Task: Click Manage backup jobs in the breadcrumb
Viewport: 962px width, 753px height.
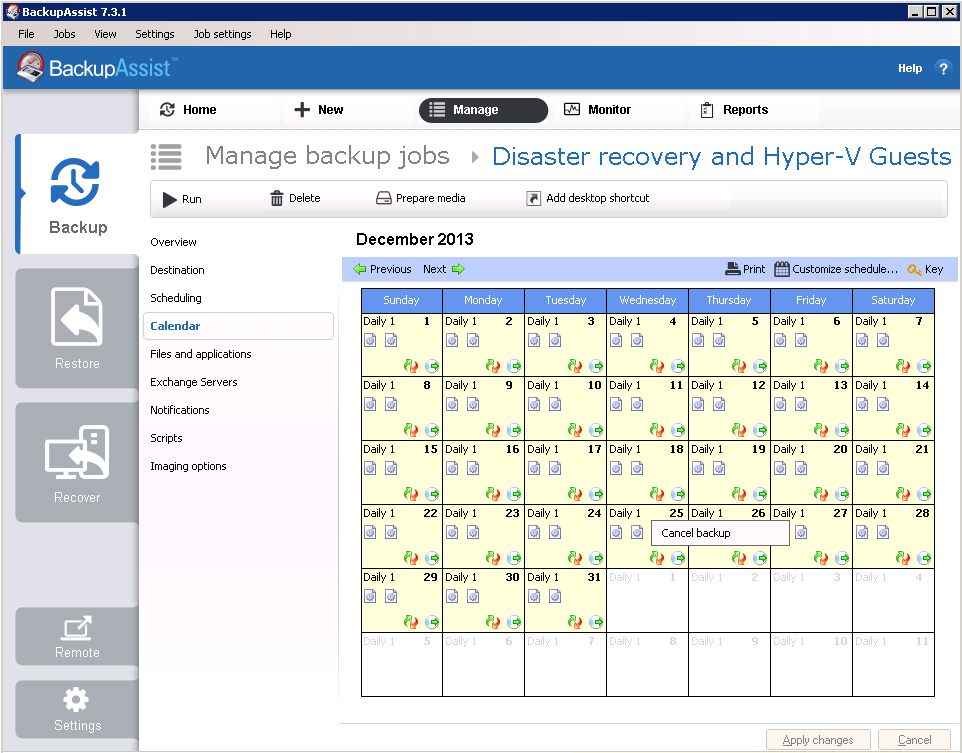Action: click(327, 156)
